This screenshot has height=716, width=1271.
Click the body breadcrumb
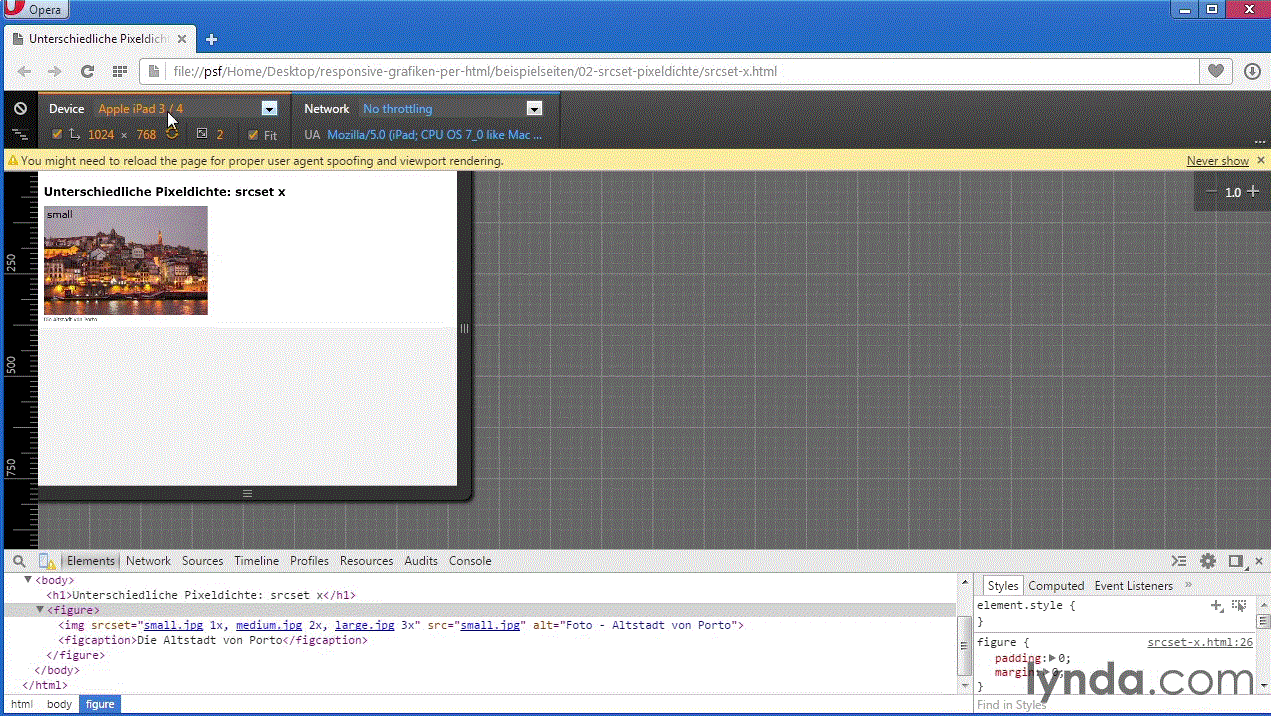pyautogui.click(x=59, y=704)
